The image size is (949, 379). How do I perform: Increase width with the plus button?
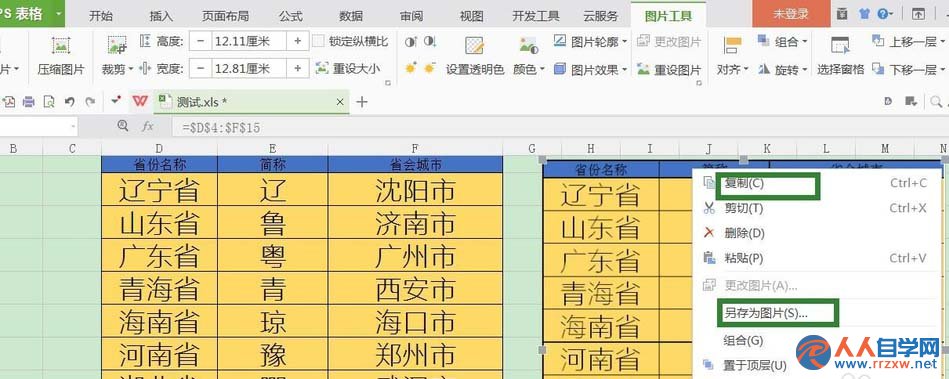point(298,68)
